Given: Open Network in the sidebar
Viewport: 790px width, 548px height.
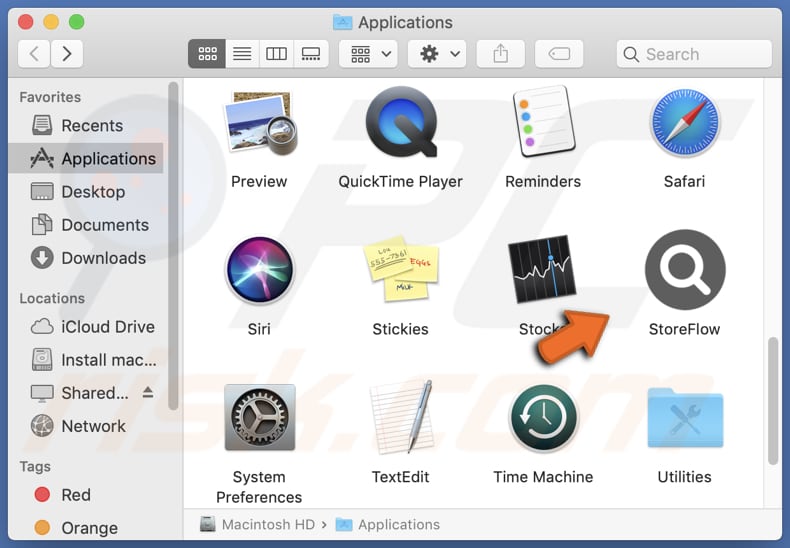Looking at the screenshot, I should coord(86,426).
